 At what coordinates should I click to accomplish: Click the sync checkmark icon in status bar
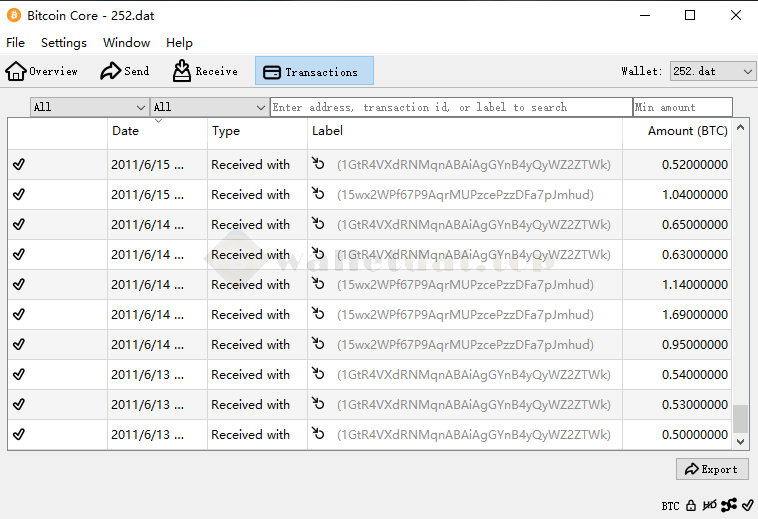click(x=747, y=505)
